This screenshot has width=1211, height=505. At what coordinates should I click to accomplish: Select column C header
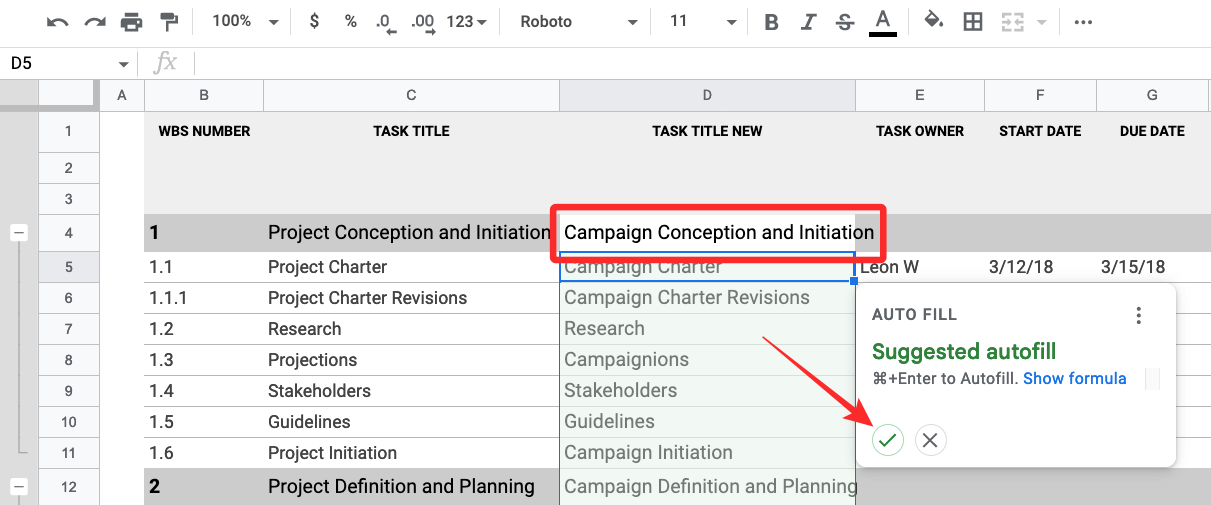pyautogui.click(x=411, y=95)
